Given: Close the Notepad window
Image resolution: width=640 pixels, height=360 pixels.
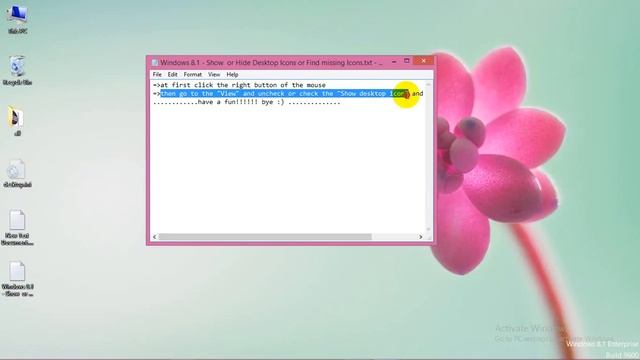Looking at the screenshot, I should [x=423, y=61].
